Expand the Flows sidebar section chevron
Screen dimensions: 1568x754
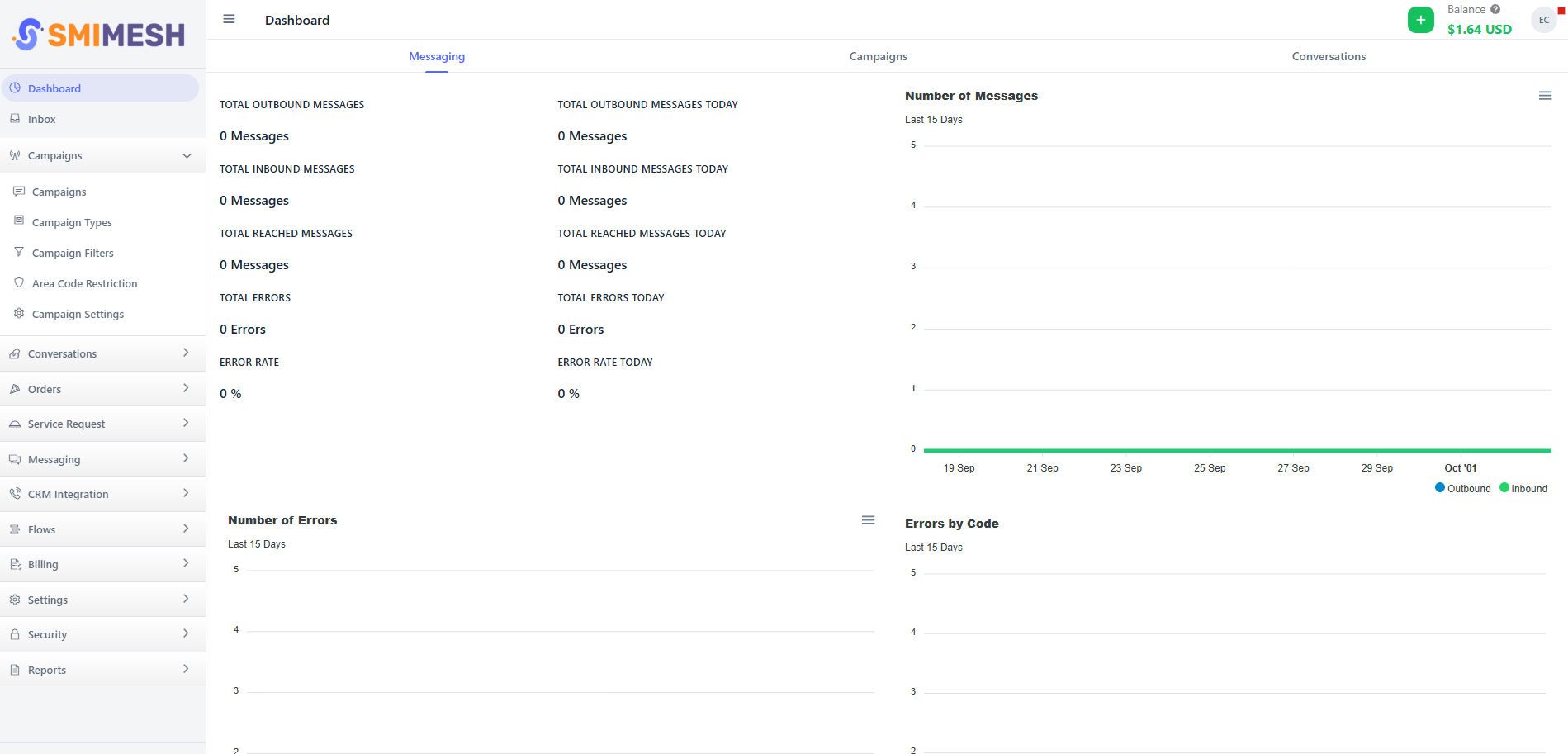point(186,529)
